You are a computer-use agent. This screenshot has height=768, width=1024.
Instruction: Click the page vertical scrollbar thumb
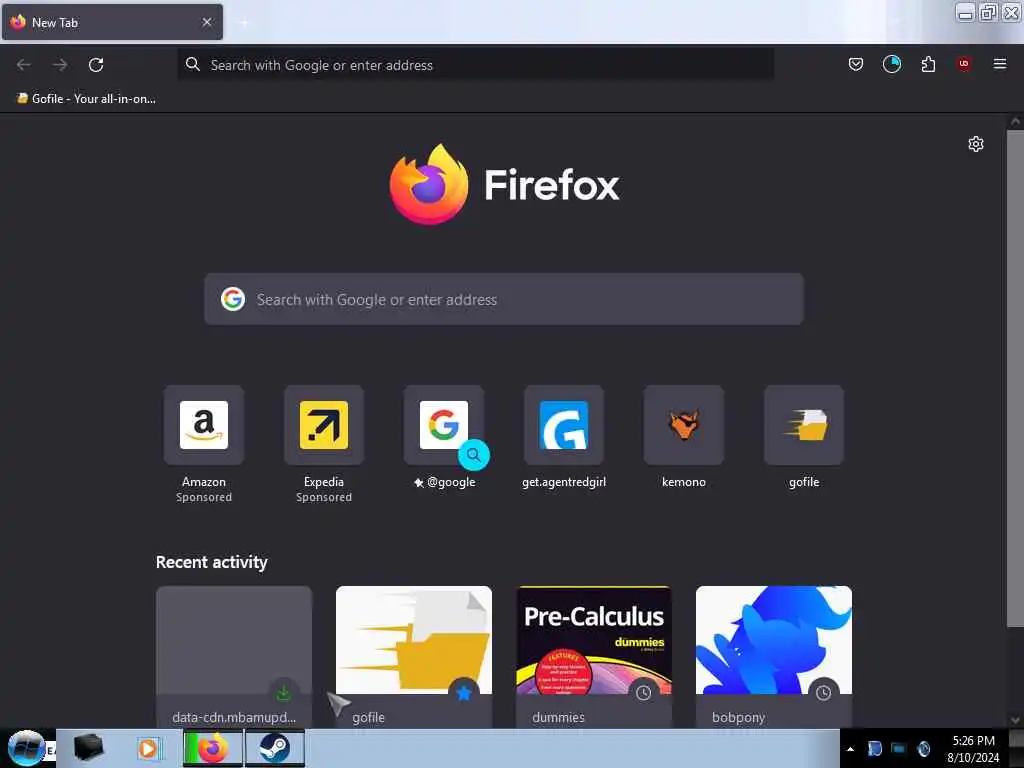1015,378
